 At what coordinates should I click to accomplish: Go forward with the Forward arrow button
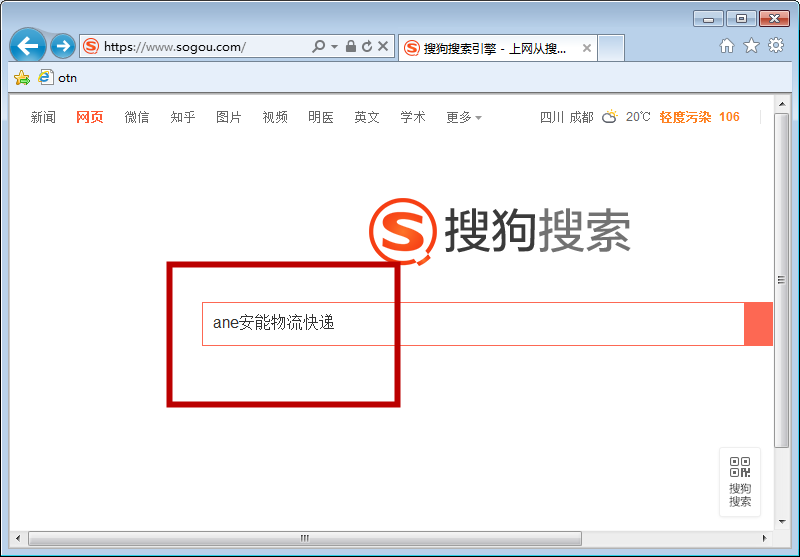[x=63, y=46]
